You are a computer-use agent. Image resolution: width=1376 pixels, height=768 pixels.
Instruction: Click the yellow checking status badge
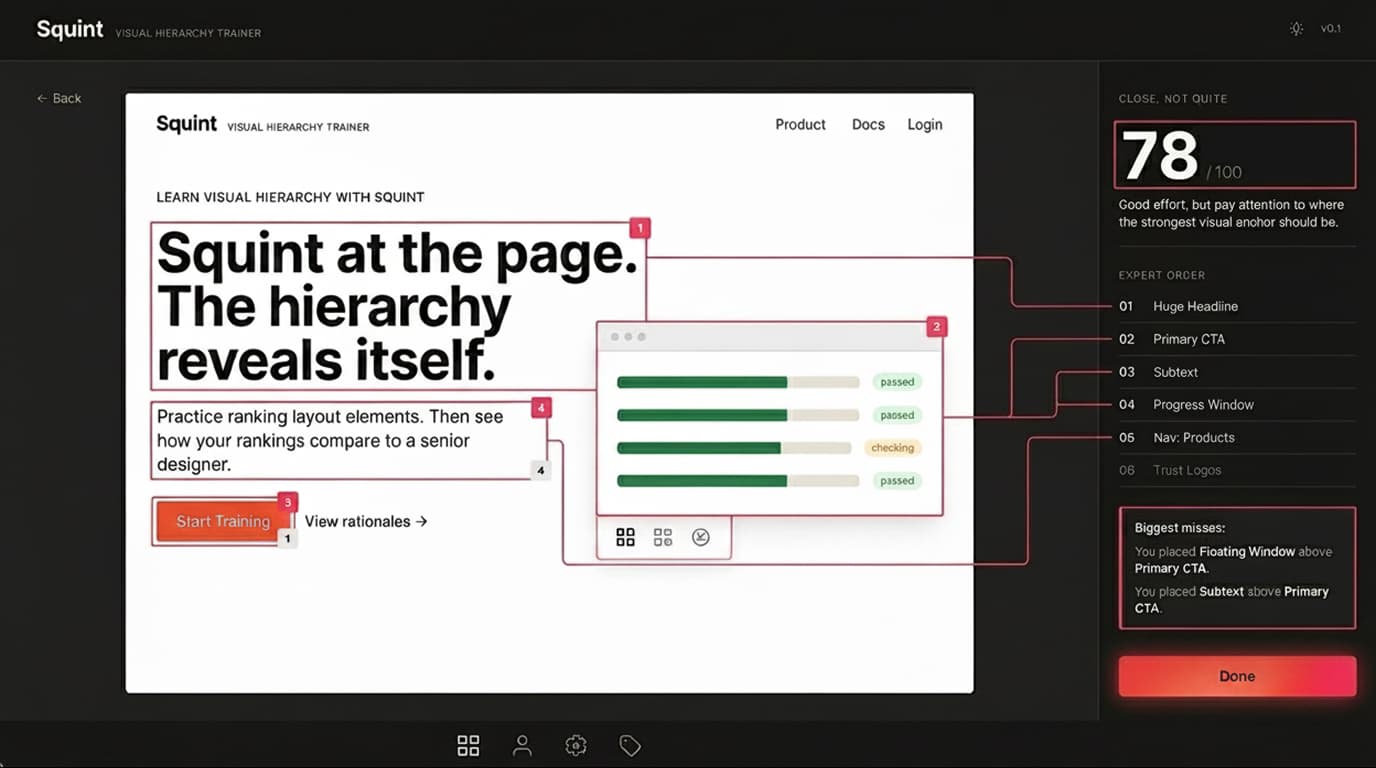point(892,448)
